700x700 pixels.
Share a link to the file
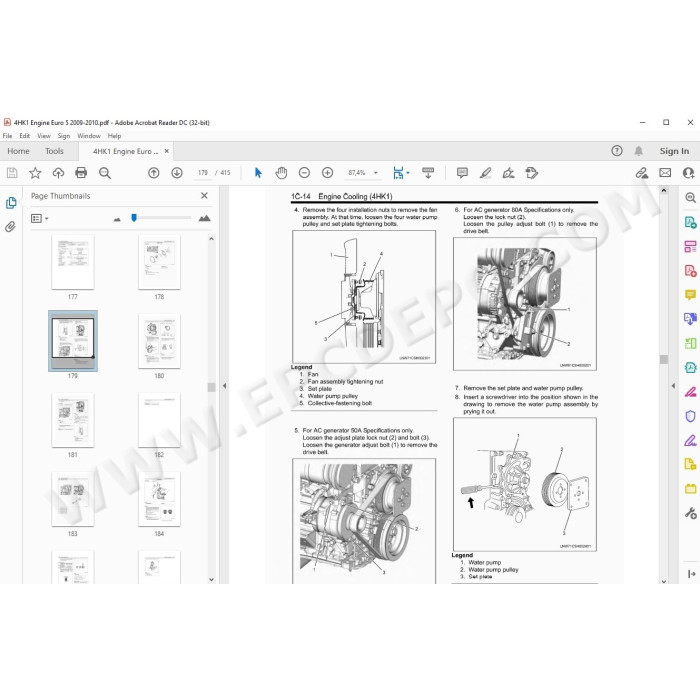[x=642, y=173]
